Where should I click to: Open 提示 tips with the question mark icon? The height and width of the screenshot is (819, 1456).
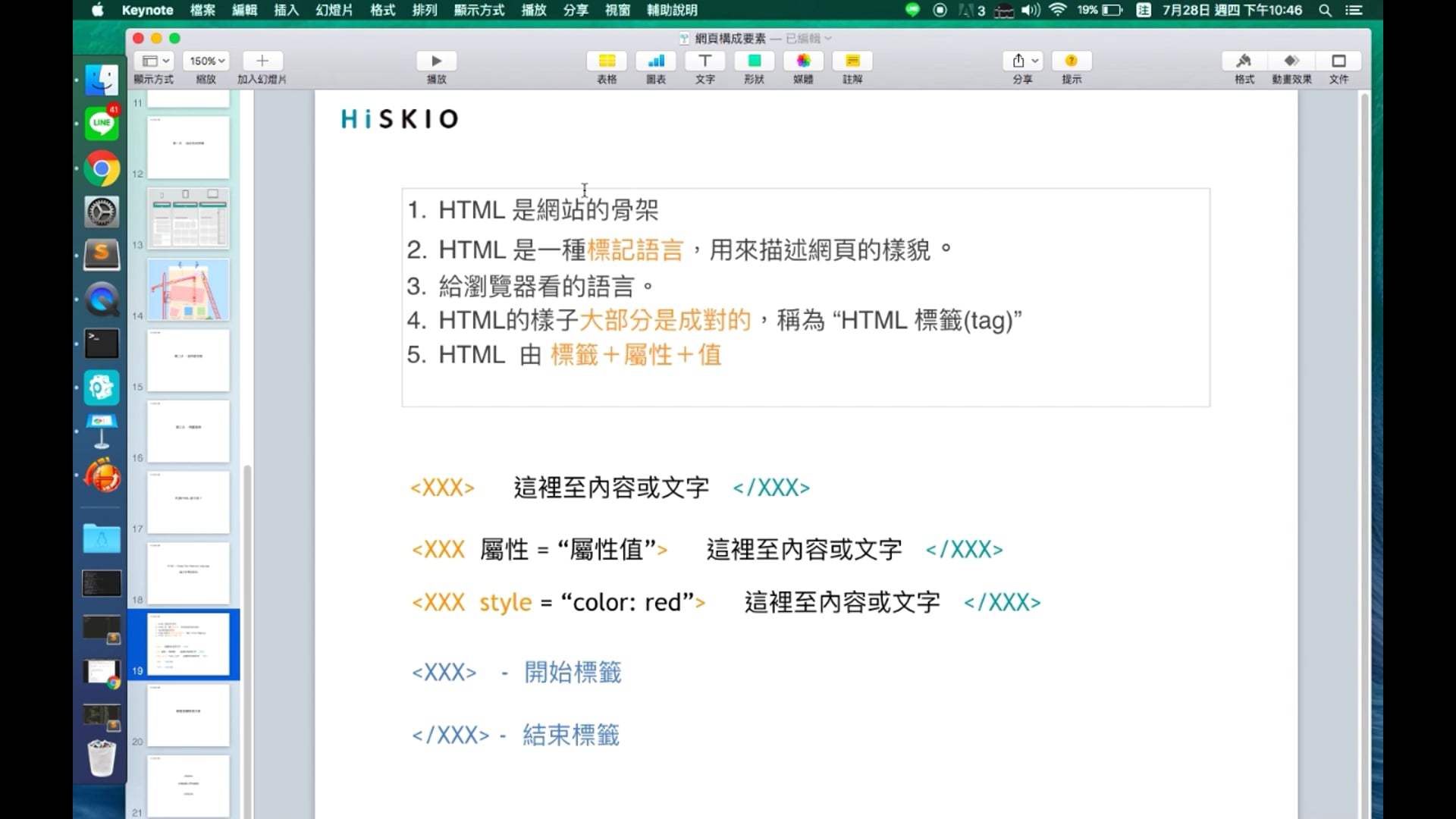(1072, 61)
